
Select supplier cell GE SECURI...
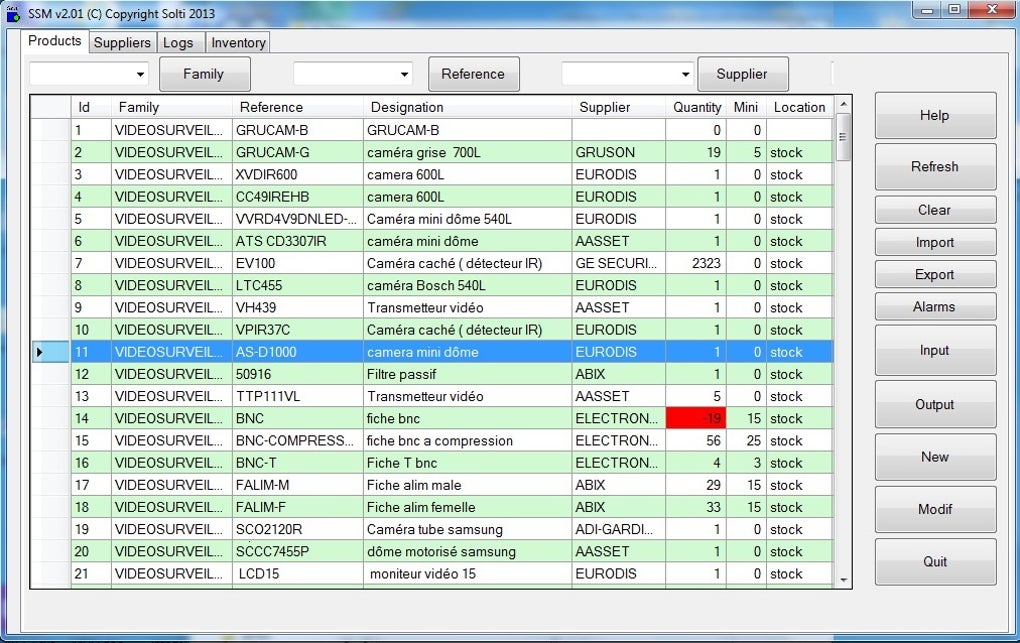[x=619, y=263]
